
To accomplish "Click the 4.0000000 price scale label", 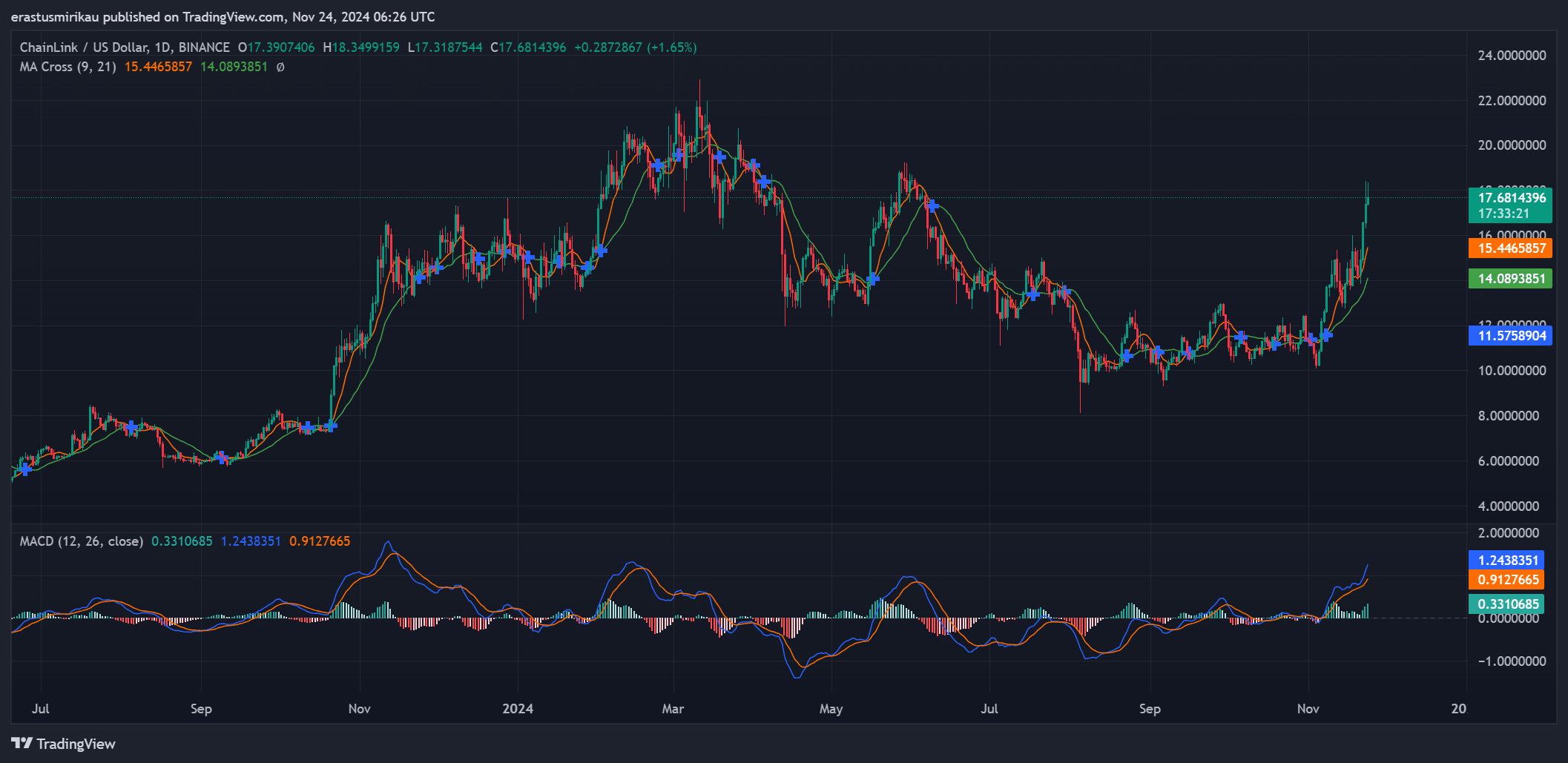I will pos(1509,506).
